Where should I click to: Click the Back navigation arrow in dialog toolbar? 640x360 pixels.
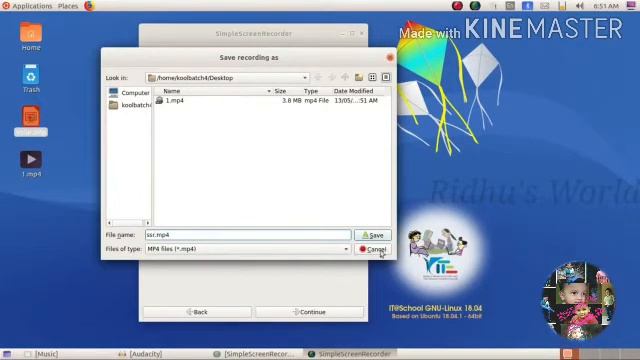pos(318,77)
